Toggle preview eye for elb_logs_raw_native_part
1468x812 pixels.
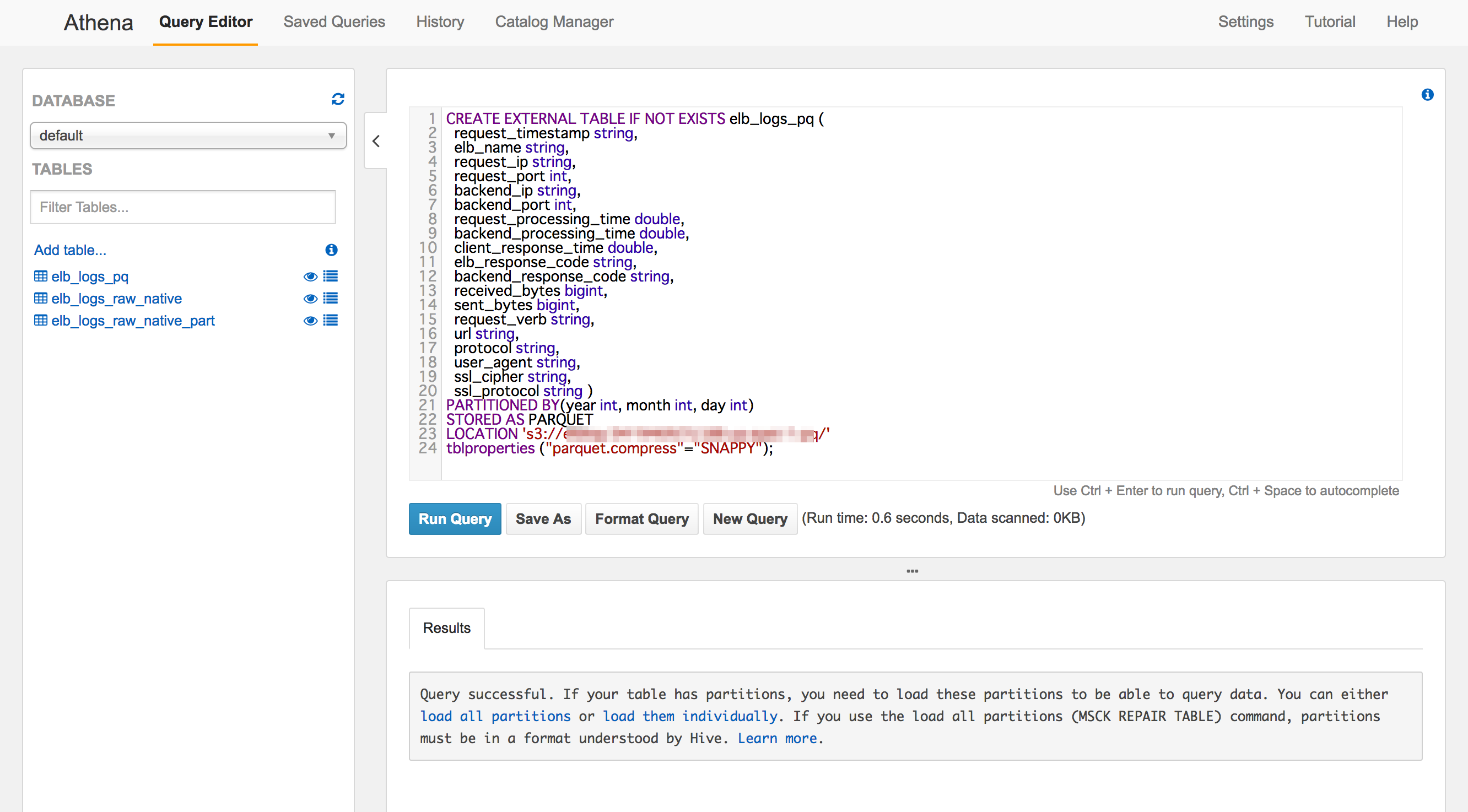point(310,320)
